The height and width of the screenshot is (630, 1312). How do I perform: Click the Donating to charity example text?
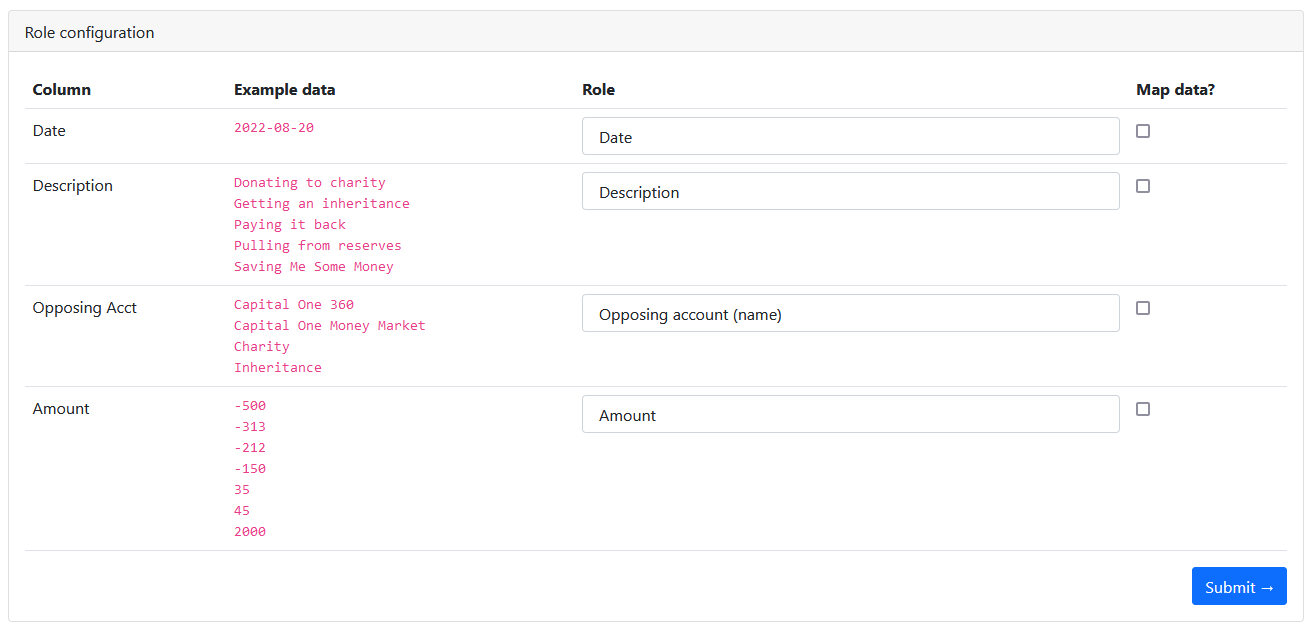(309, 182)
